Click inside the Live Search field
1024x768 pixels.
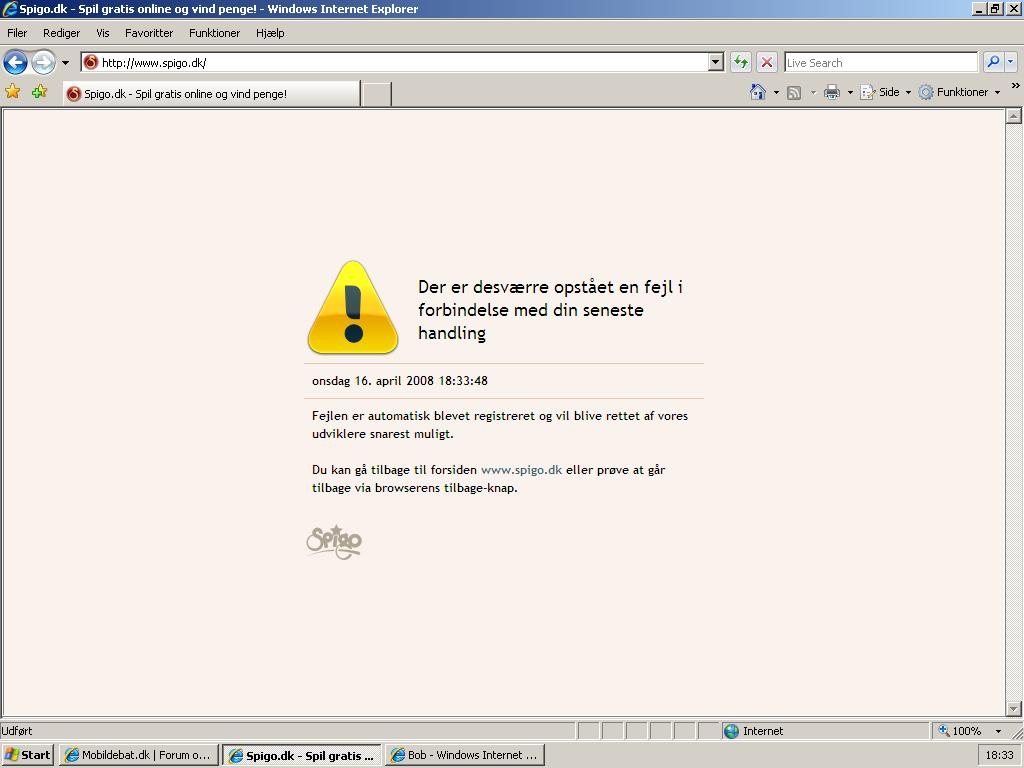[880, 62]
